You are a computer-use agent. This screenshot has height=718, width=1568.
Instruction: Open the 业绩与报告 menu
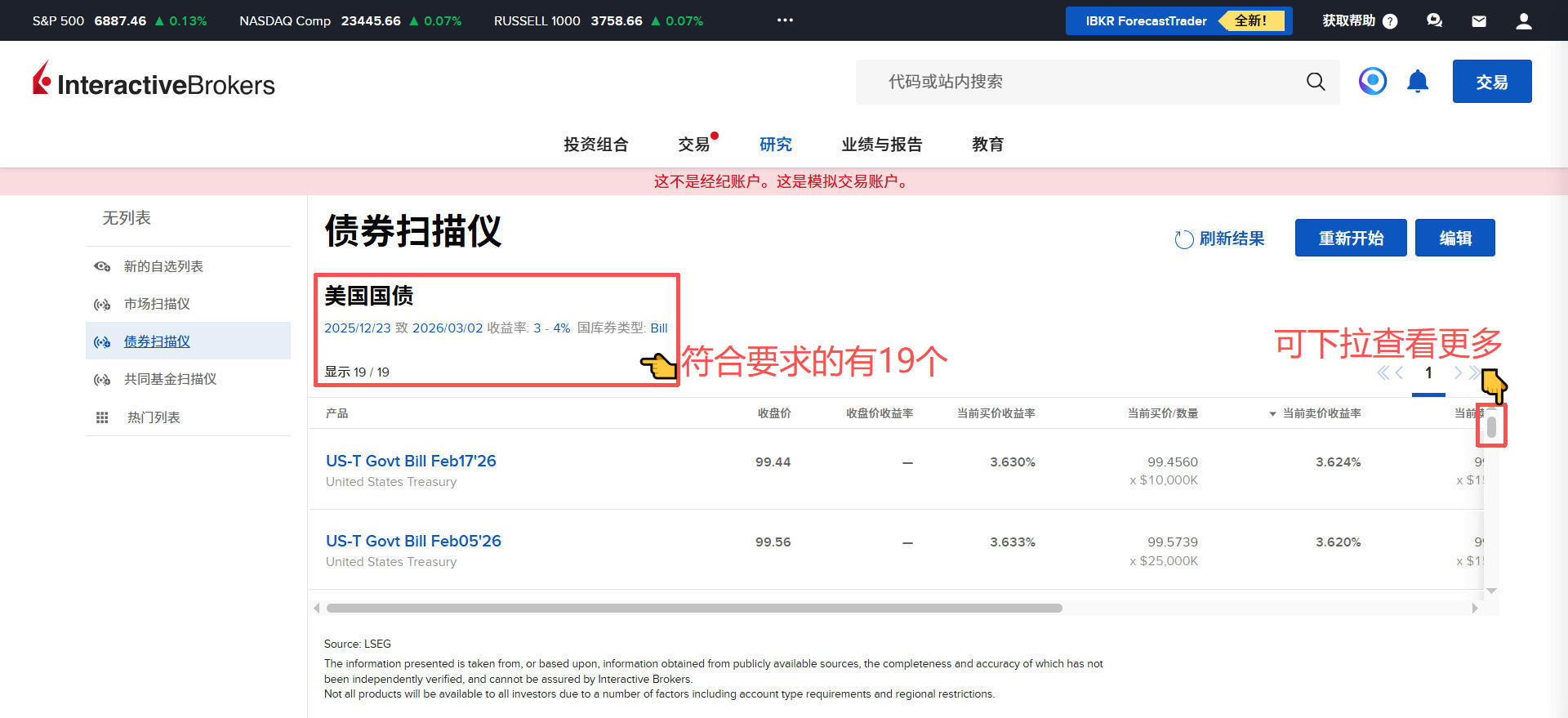click(881, 145)
